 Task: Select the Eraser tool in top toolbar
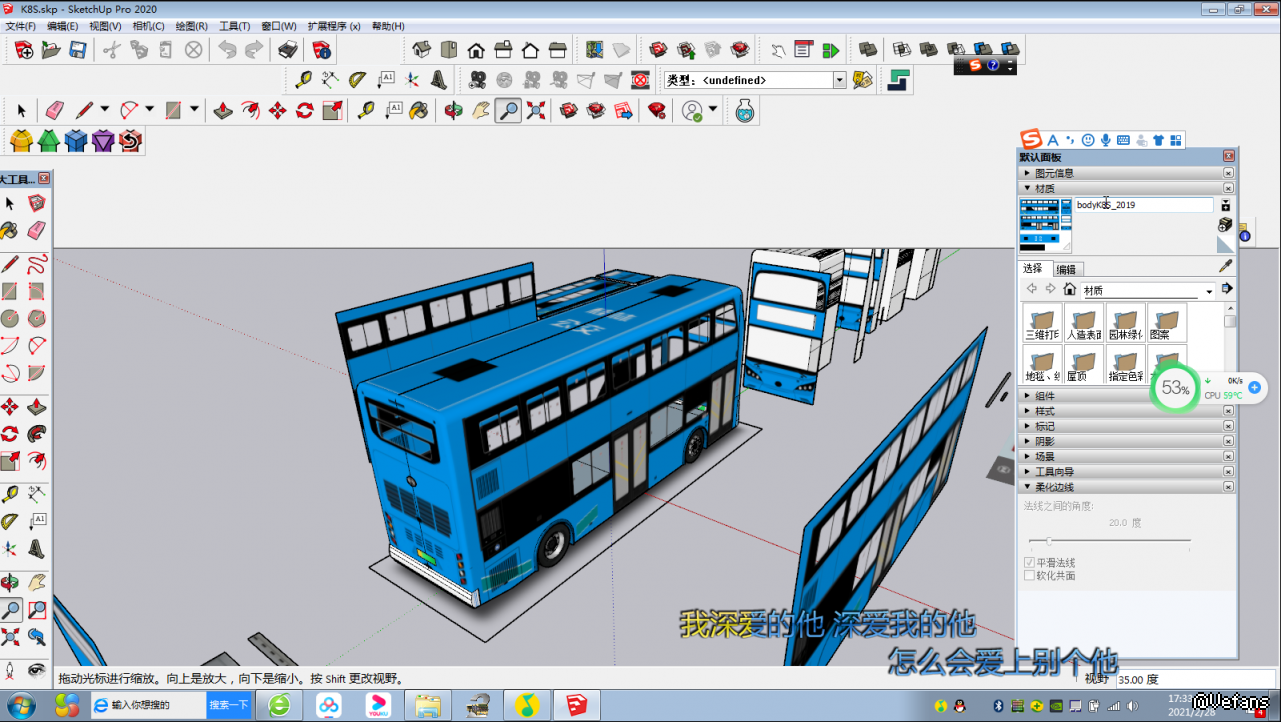click(x=55, y=110)
